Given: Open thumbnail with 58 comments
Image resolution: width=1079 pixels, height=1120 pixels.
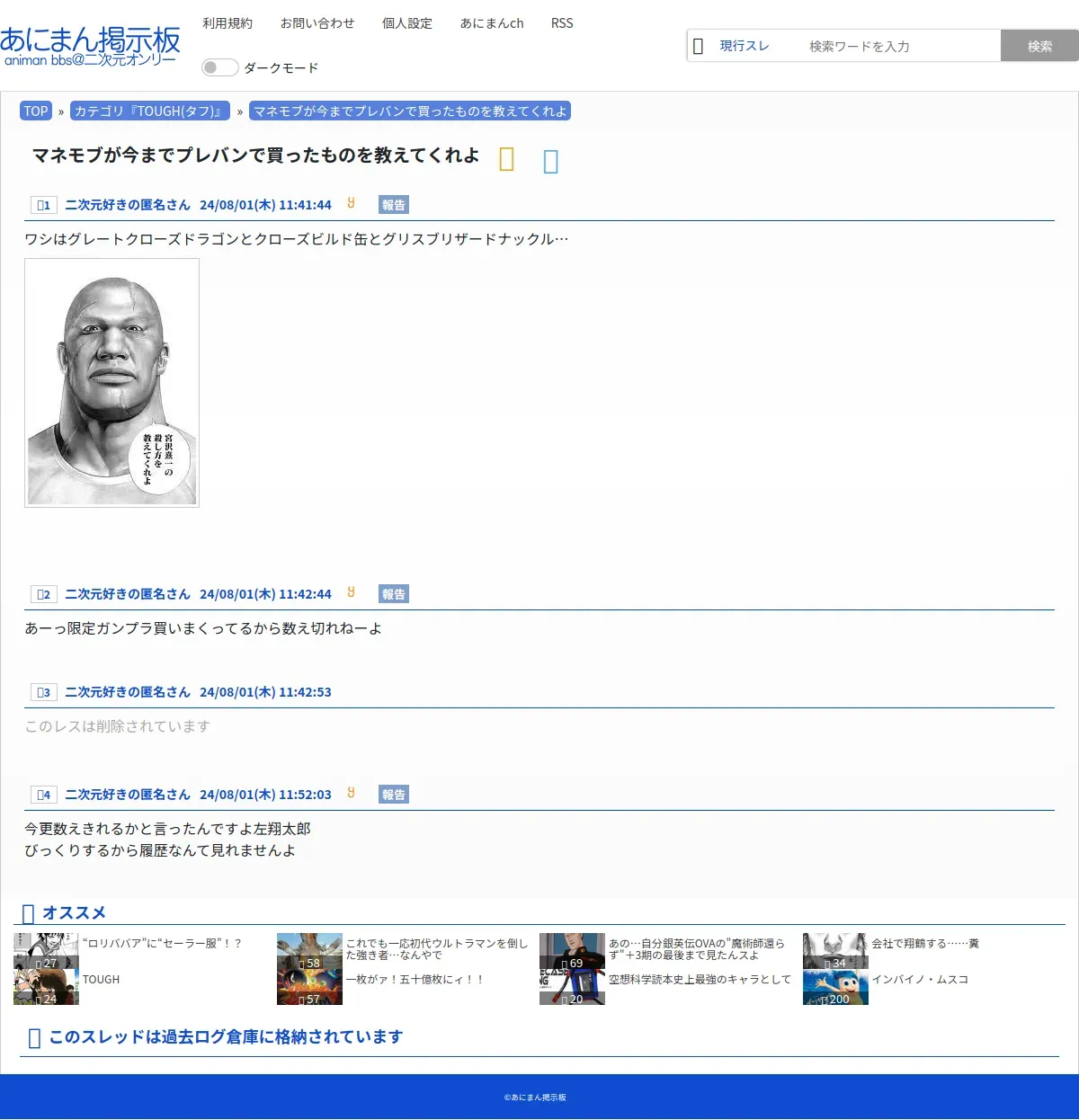Looking at the screenshot, I should pos(309,951).
